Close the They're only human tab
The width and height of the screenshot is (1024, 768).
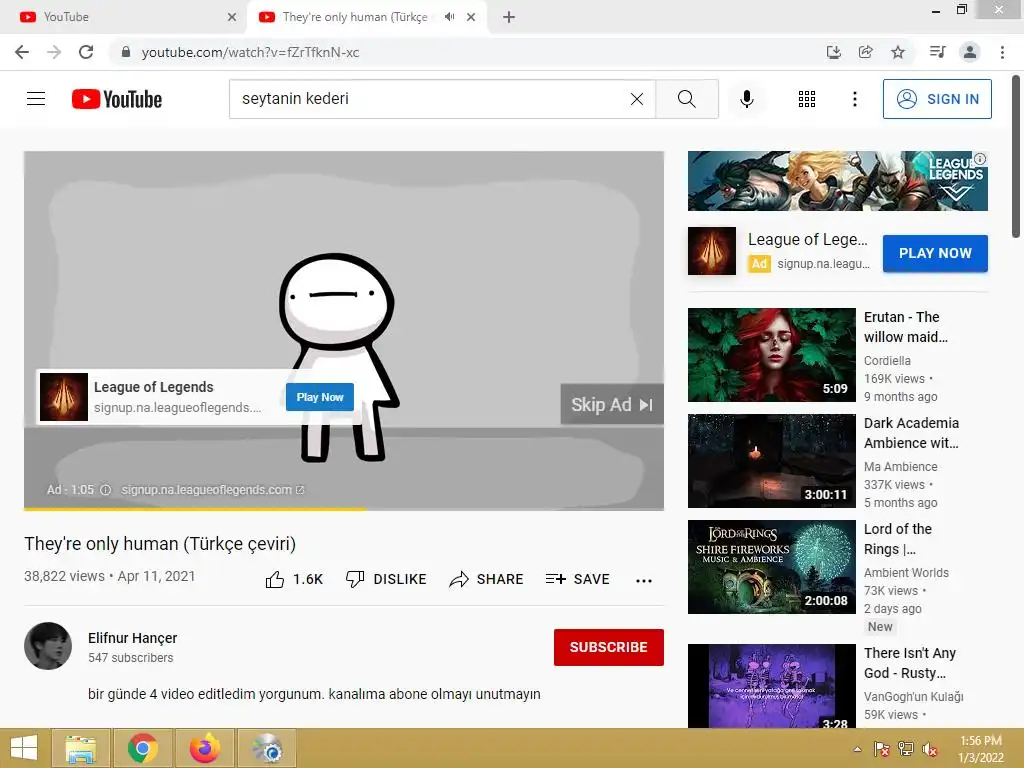[471, 17]
